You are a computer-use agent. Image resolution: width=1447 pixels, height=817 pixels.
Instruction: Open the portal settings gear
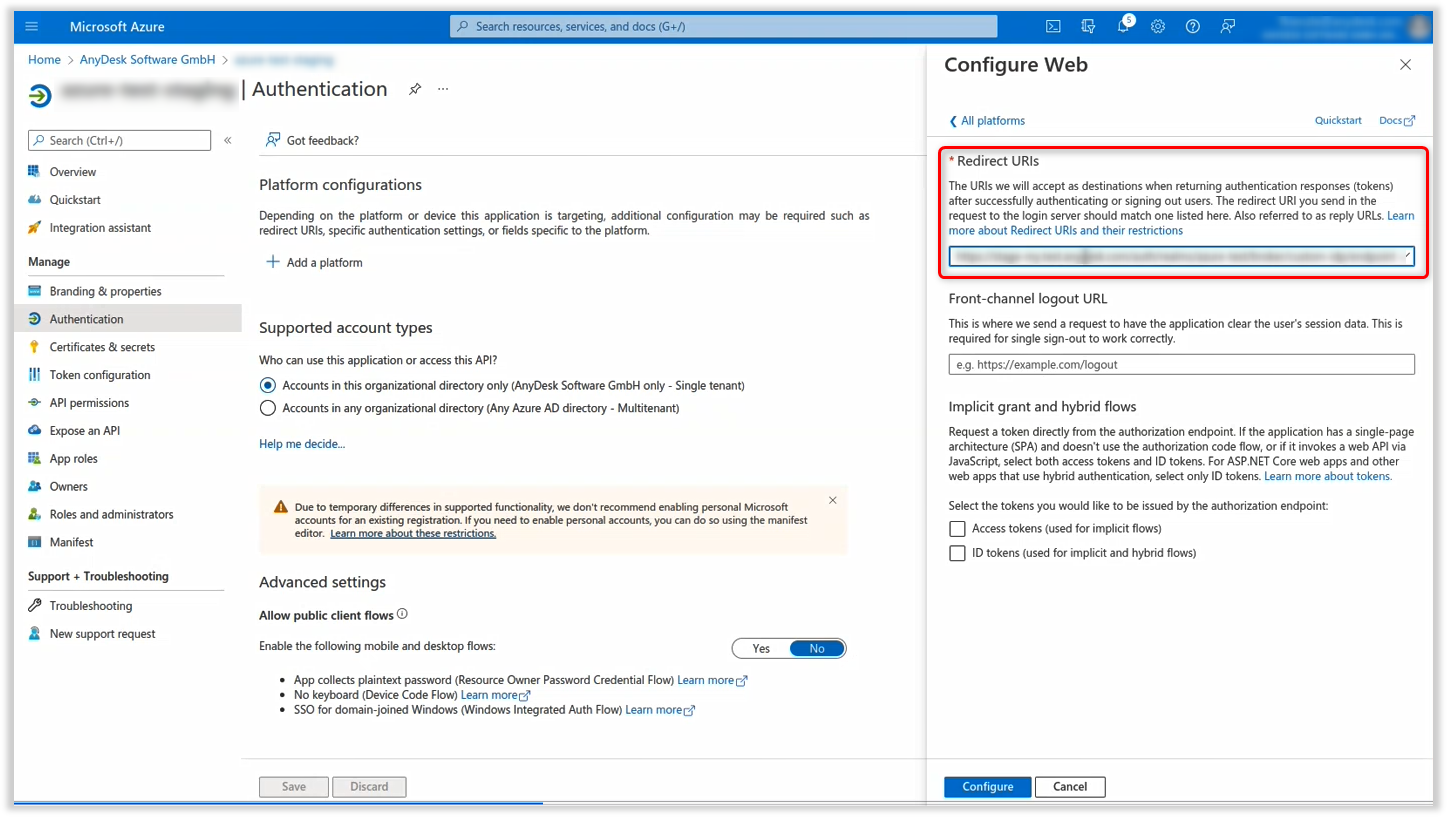pos(1157,26)
